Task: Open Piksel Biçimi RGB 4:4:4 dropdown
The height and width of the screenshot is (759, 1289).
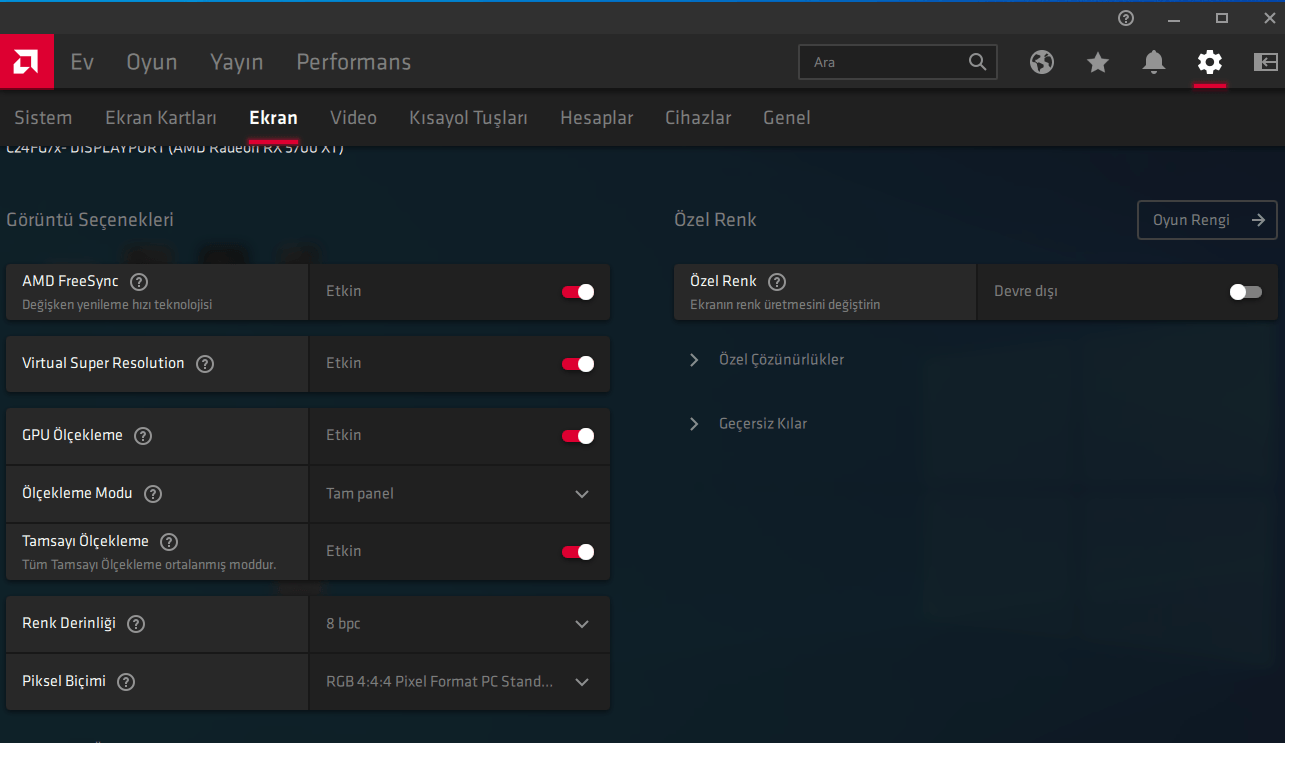Action: click(459, 682)
